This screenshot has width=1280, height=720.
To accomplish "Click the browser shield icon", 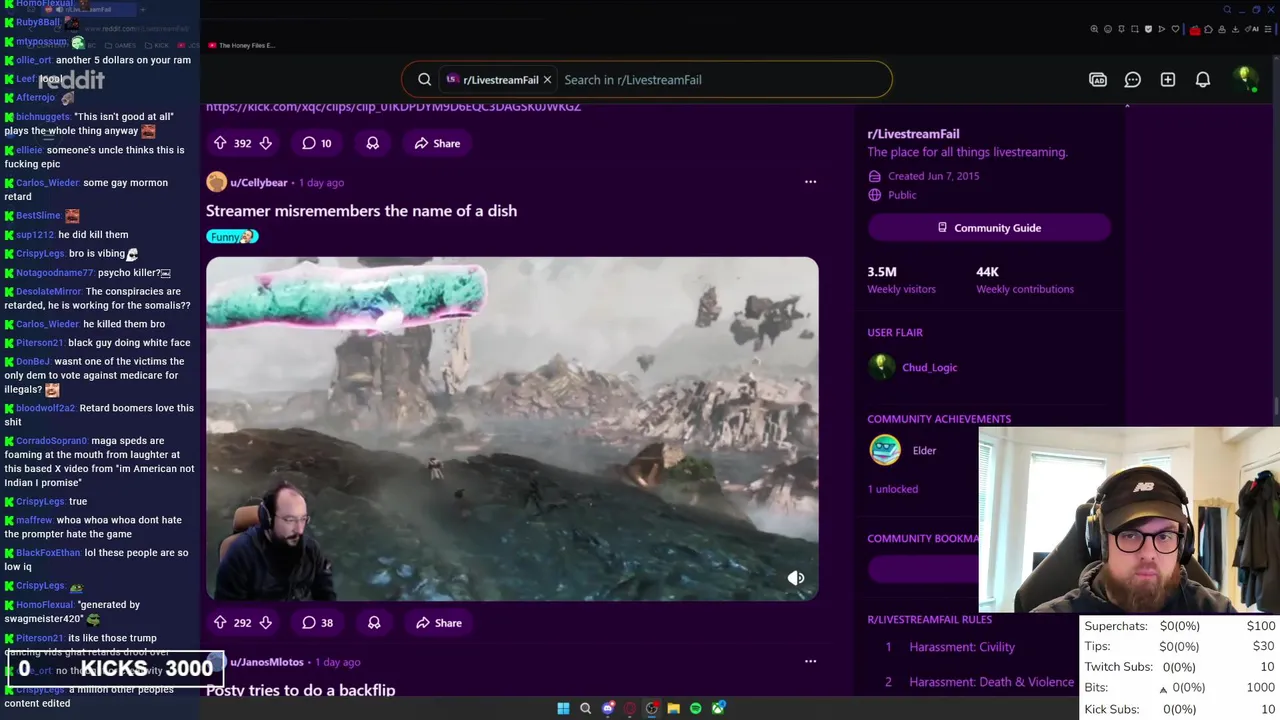I will pos(1148,29).
